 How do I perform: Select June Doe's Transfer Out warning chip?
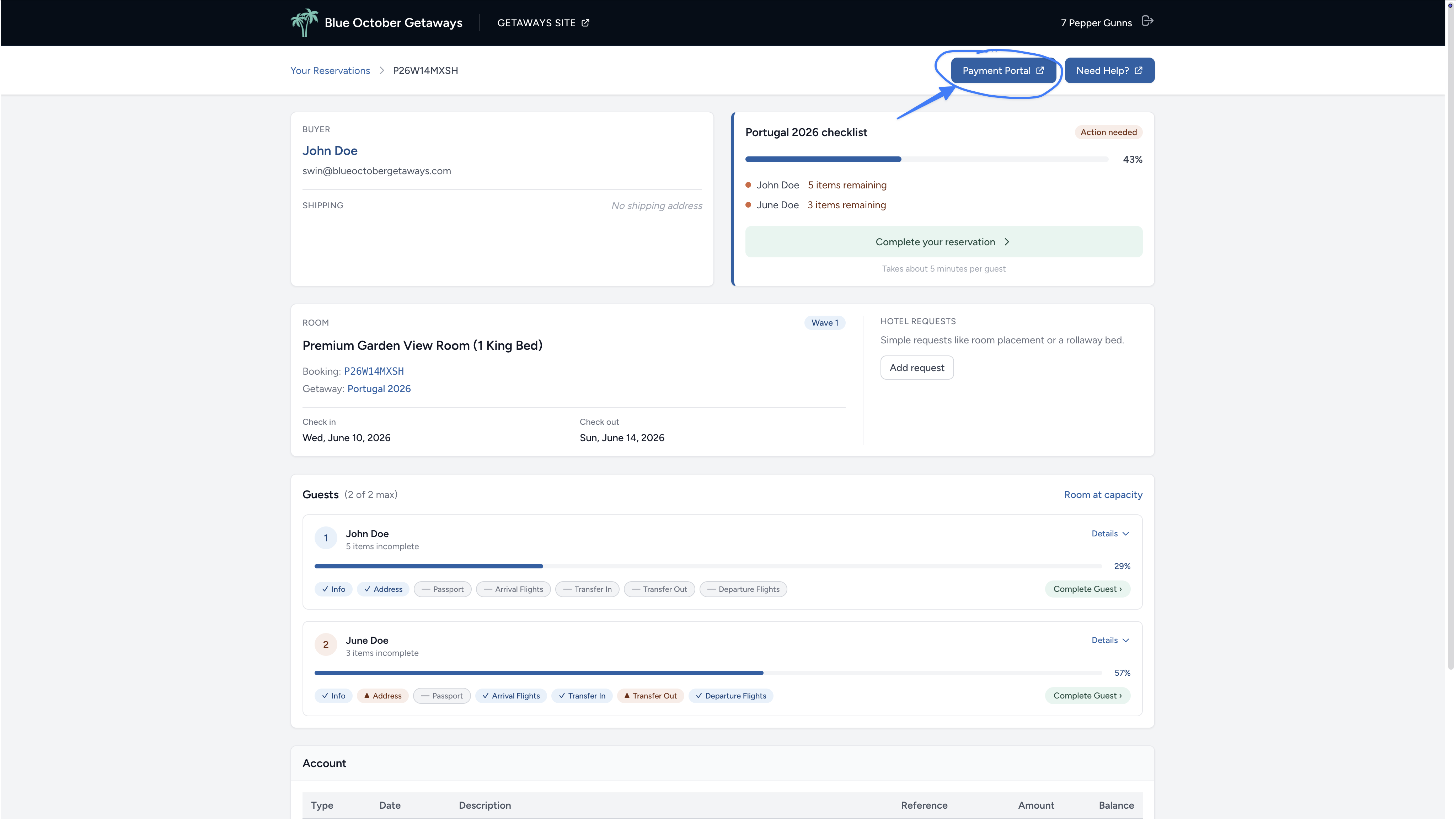click(650, 696)
